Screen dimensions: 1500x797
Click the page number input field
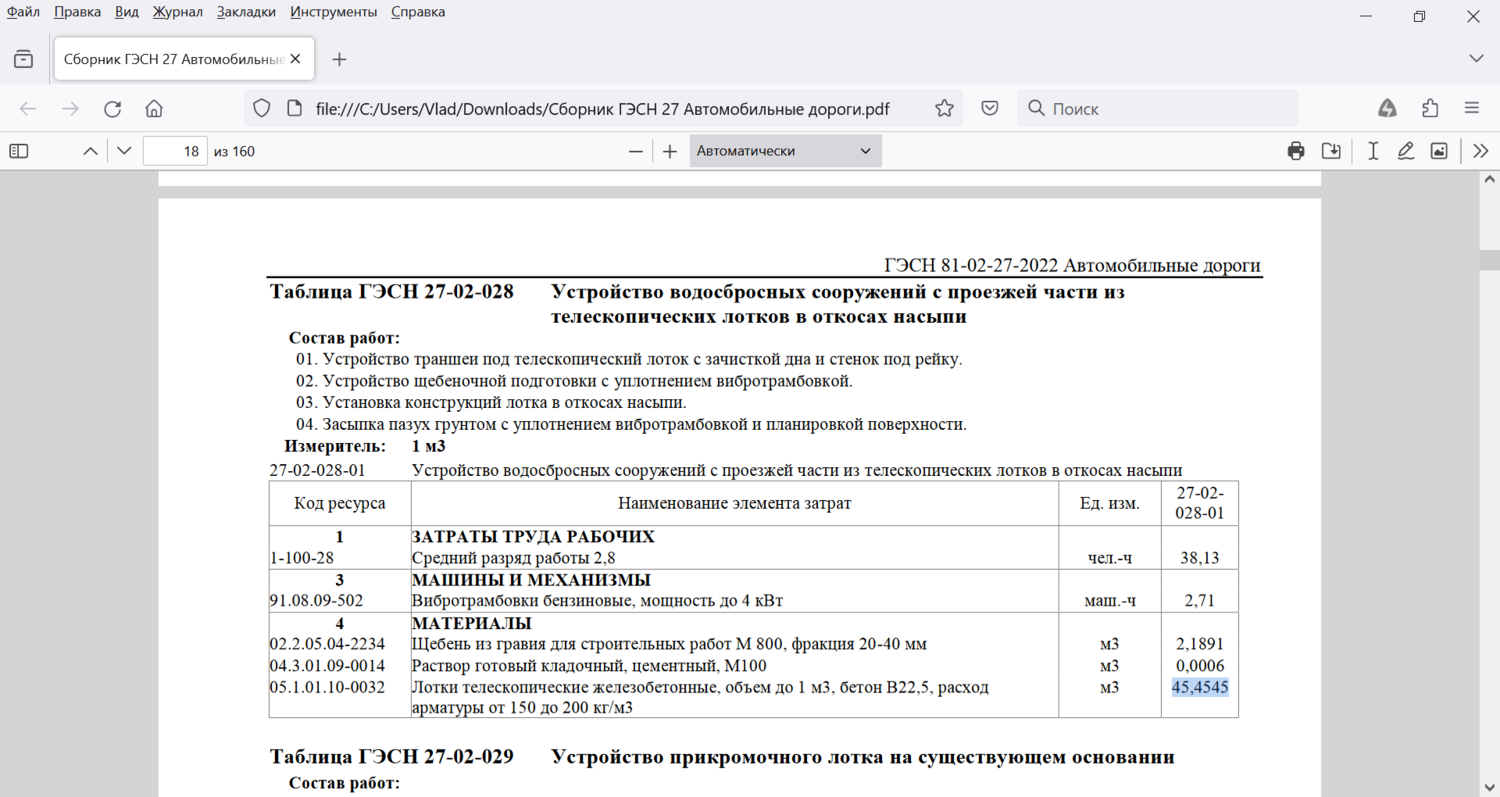click(x=175, y=151)
